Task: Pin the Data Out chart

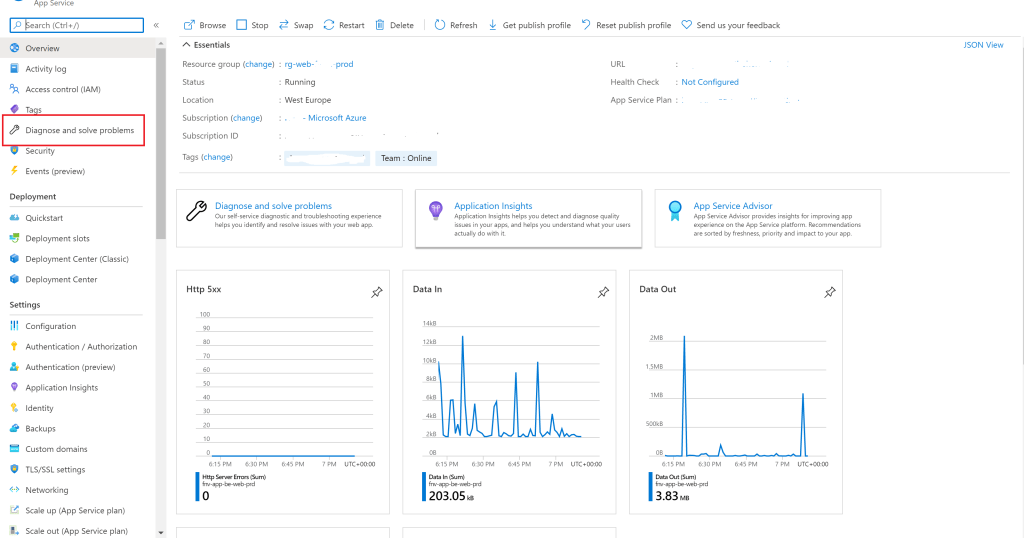Action: pos(829,292)
